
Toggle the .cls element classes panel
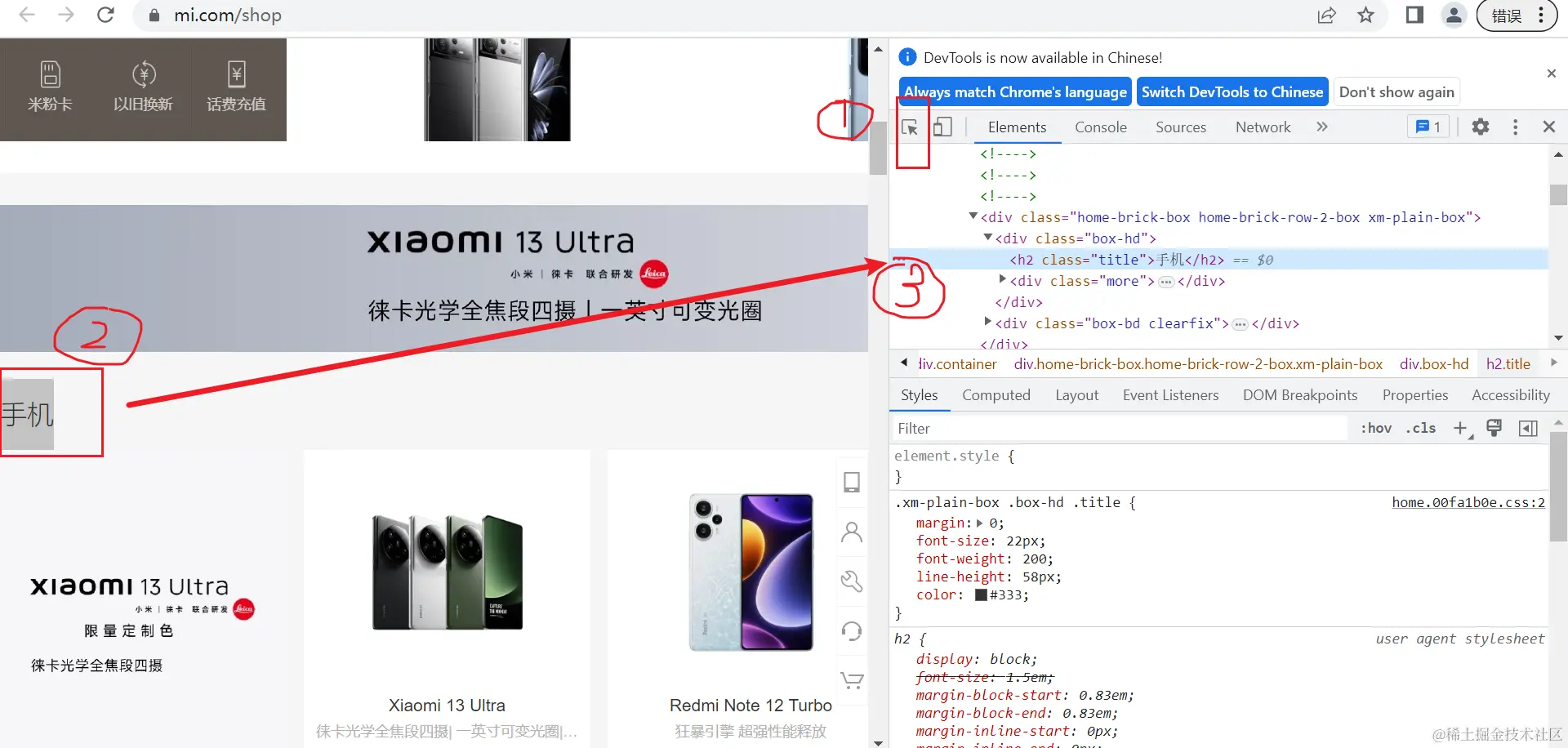1421,429
